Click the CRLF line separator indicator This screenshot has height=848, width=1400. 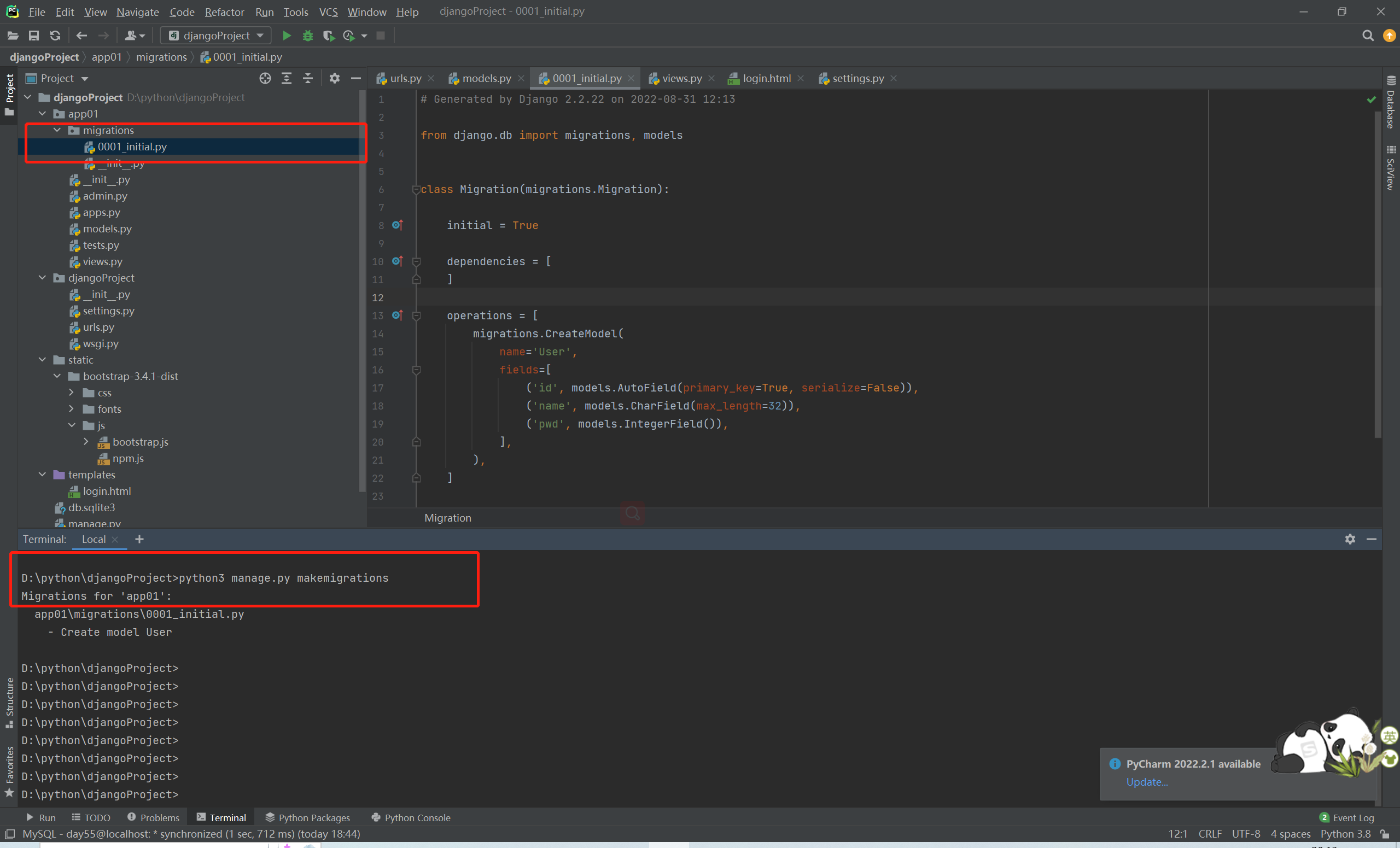tap(1209, 833)
